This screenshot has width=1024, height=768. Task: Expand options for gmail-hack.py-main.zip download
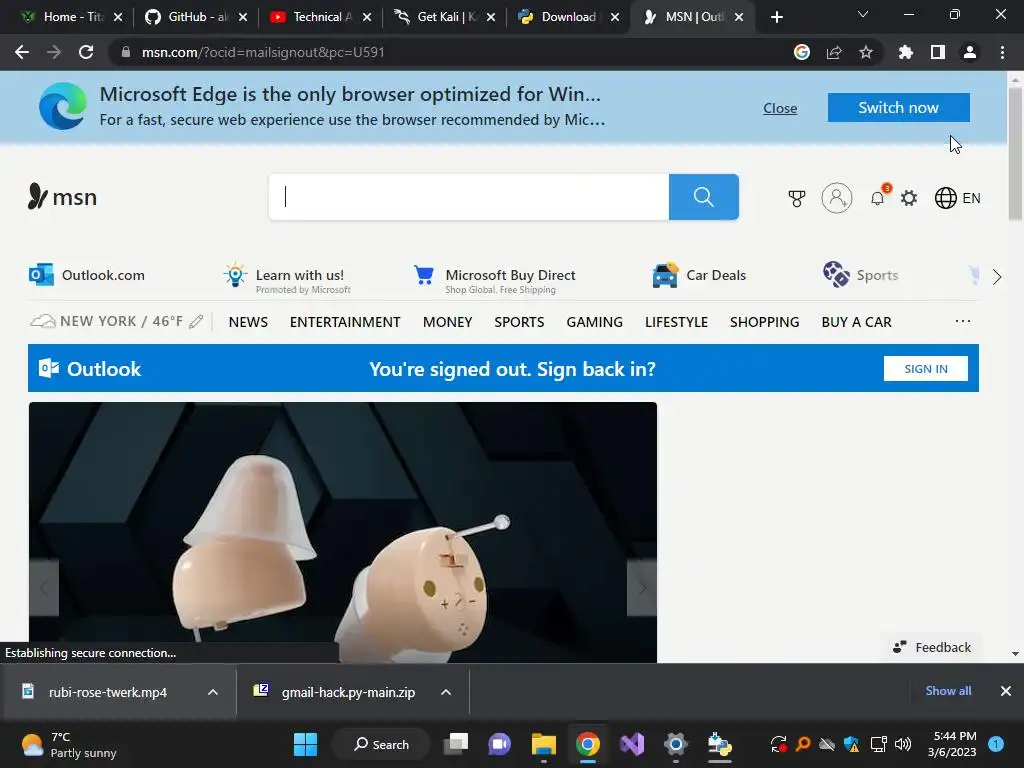coord(446,692)
